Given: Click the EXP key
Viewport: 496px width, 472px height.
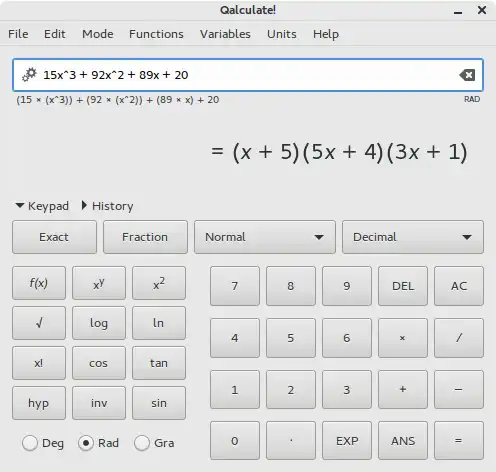Looking at the screenshot, I should coord(347,441).
